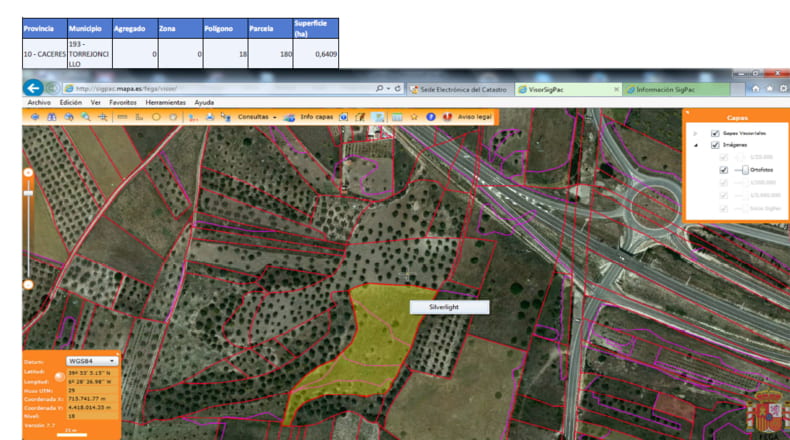Click the Info capas button

(316, 117)
